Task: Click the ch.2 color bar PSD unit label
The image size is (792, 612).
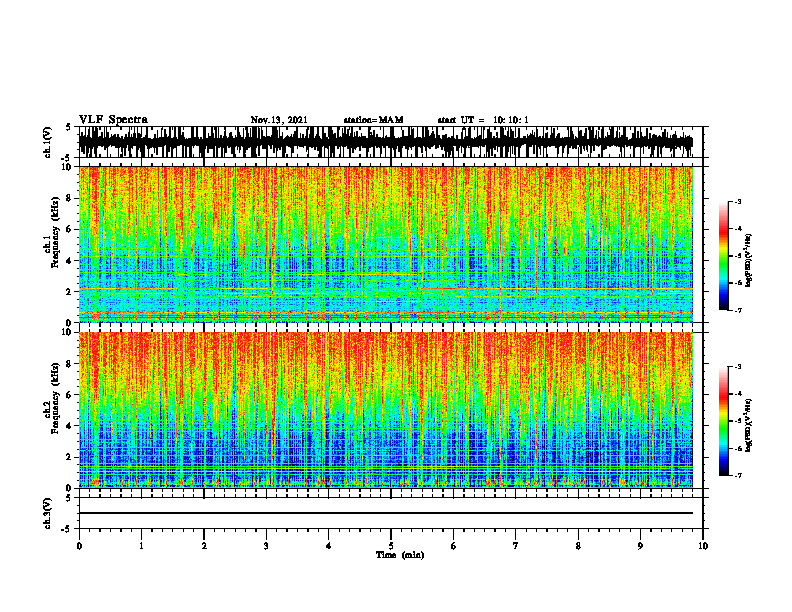Action: (x=748, y=425)
